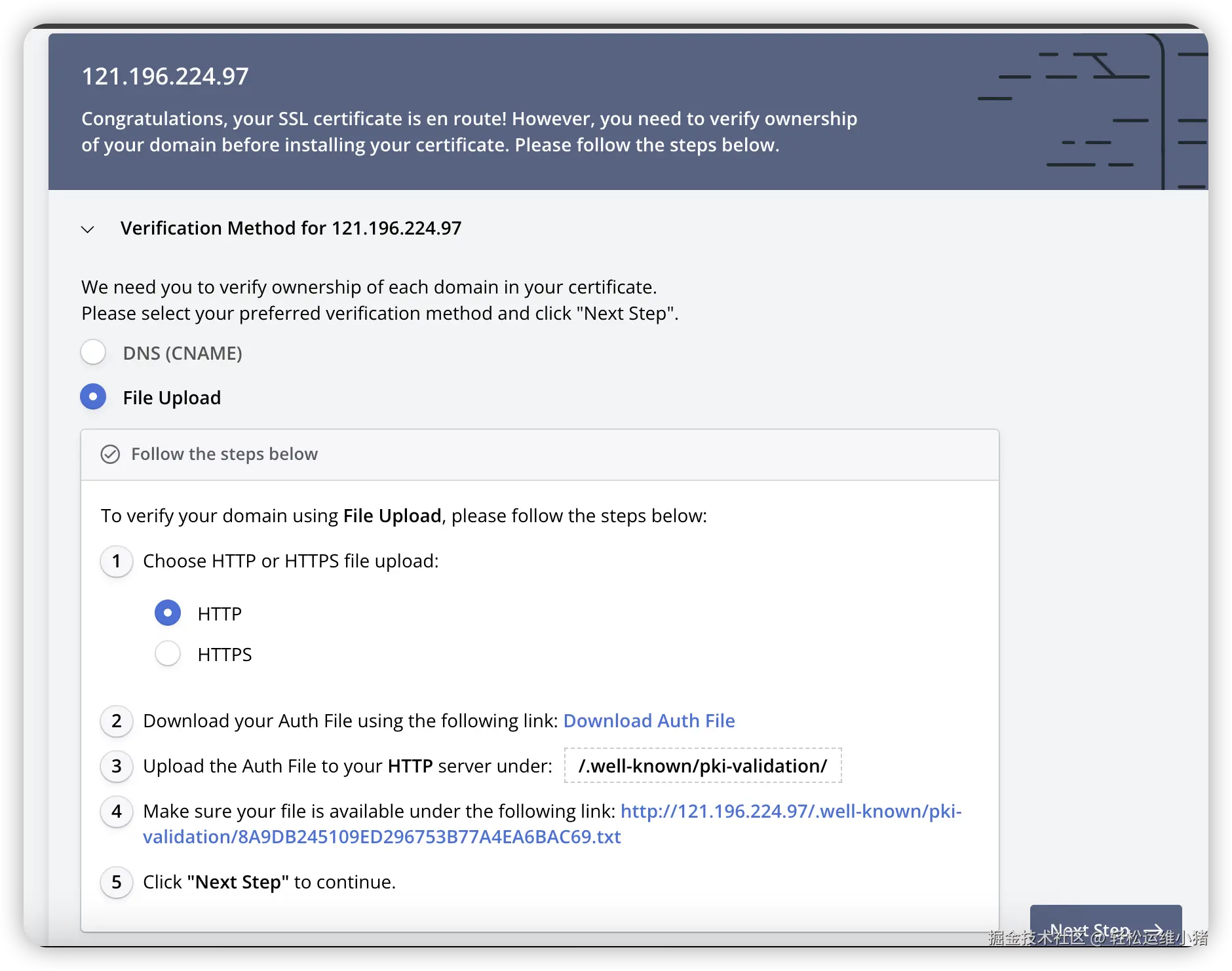
Task: Collapse the Verification Method chevron arrow
Action: point(88,229)
